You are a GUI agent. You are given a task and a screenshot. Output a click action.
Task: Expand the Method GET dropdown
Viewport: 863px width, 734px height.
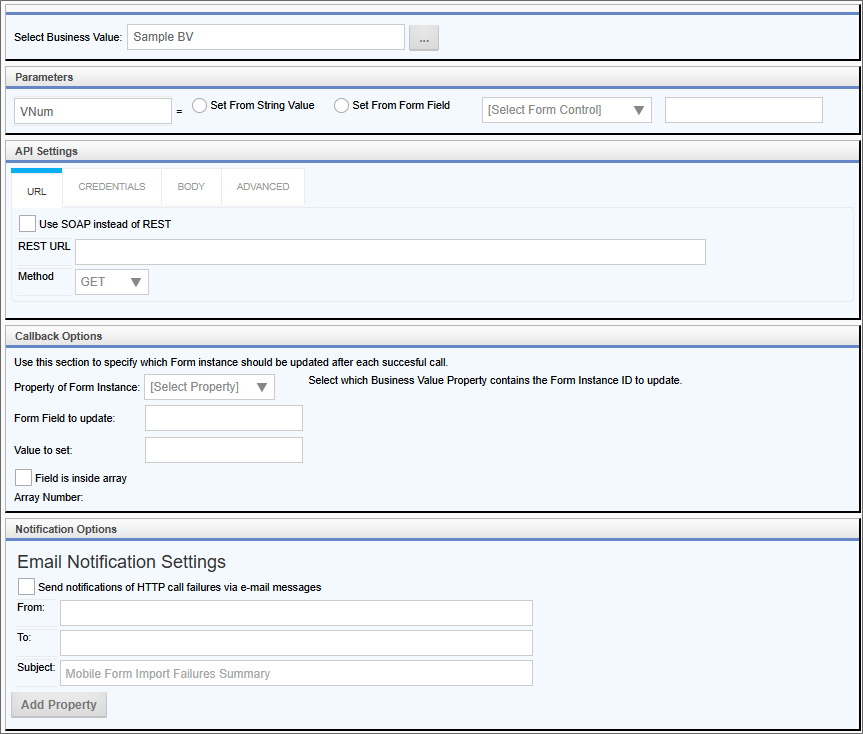(112, 282)
